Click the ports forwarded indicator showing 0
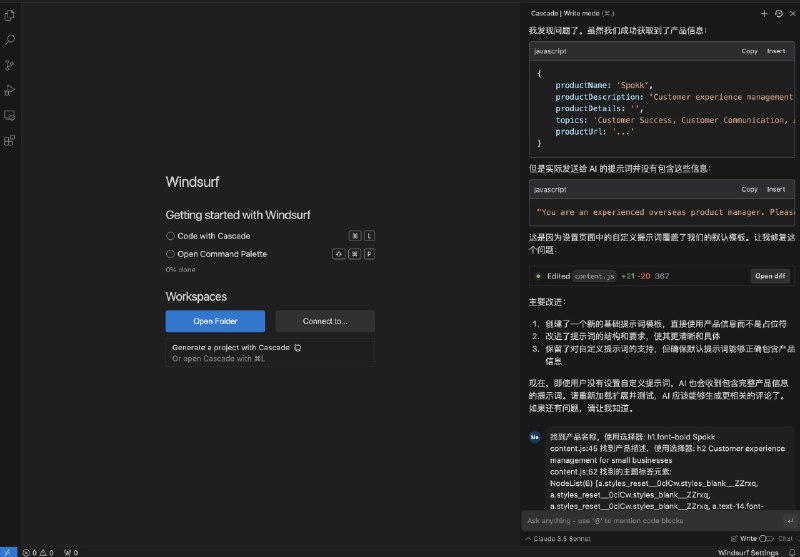This screenshot has width=800, height=557. click(x=71, y=552)
